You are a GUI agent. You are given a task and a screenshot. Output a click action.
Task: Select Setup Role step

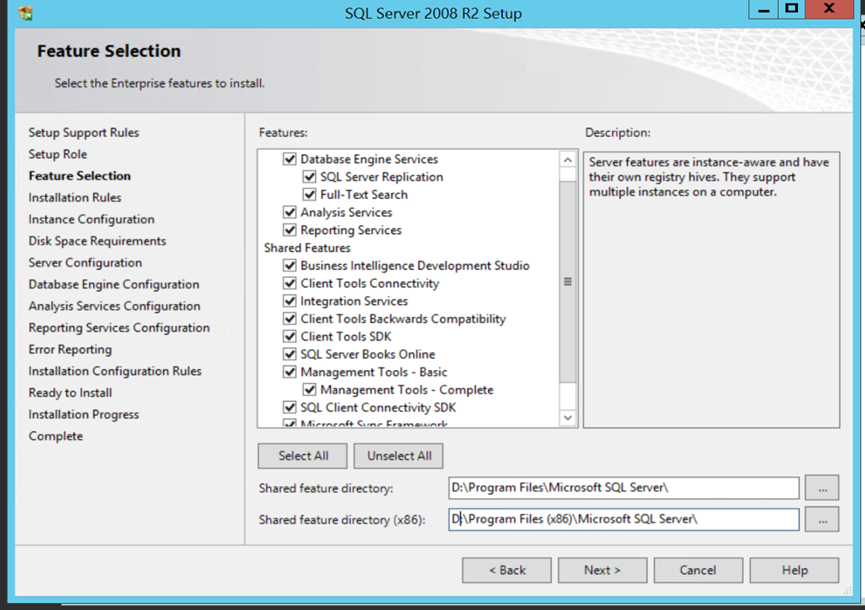click(x=58, y=154)
